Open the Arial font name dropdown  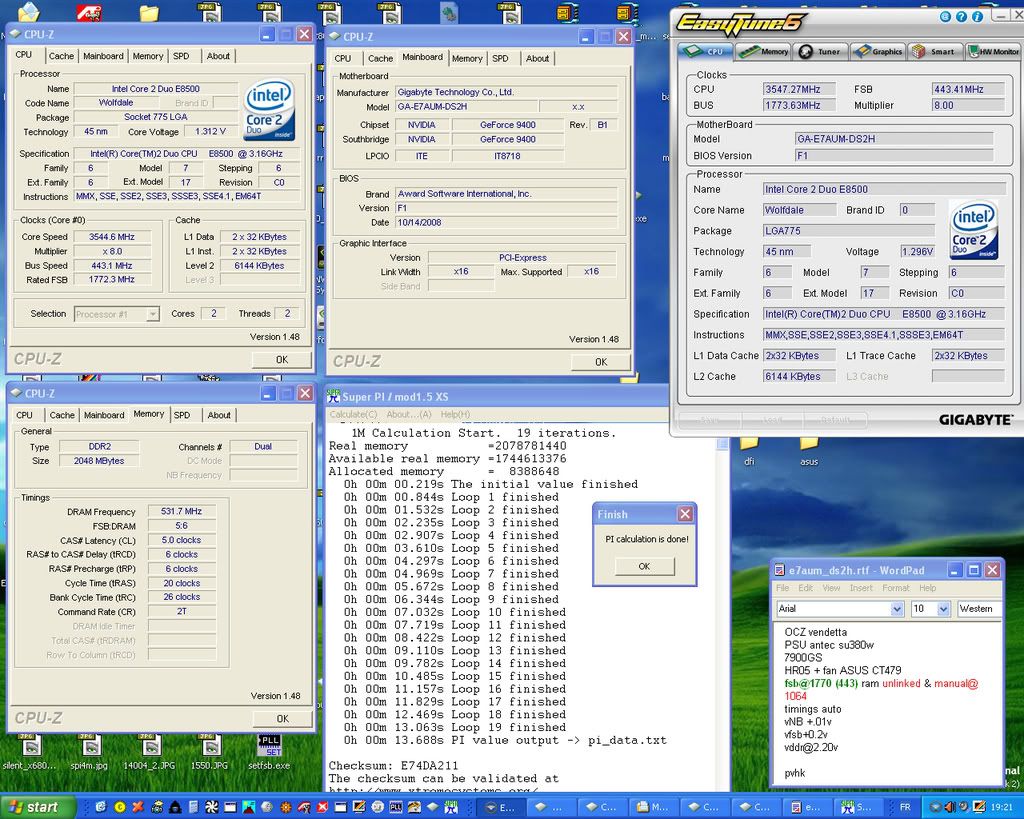click(896, 608)
